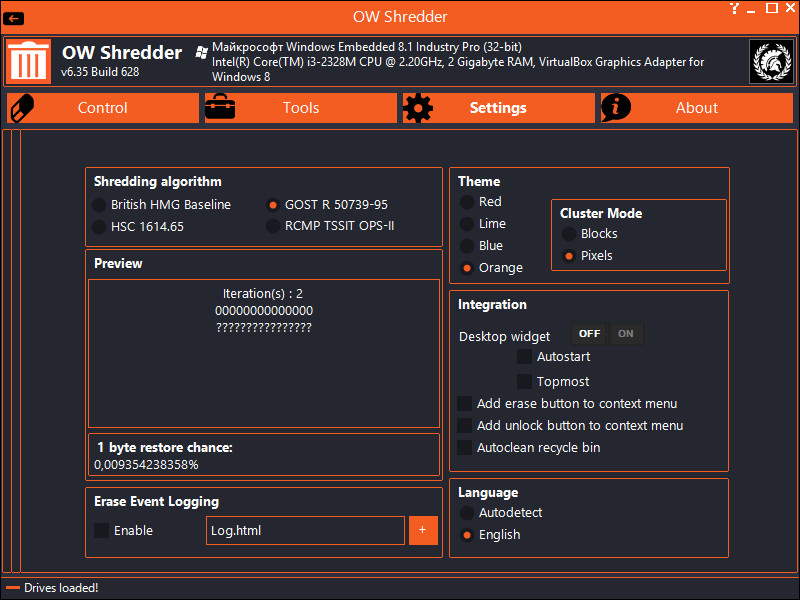Click the eraser icon on Control tab
The width and height of the screenshot is (800, 600).
pyautogui.click(x=22, y=108)
